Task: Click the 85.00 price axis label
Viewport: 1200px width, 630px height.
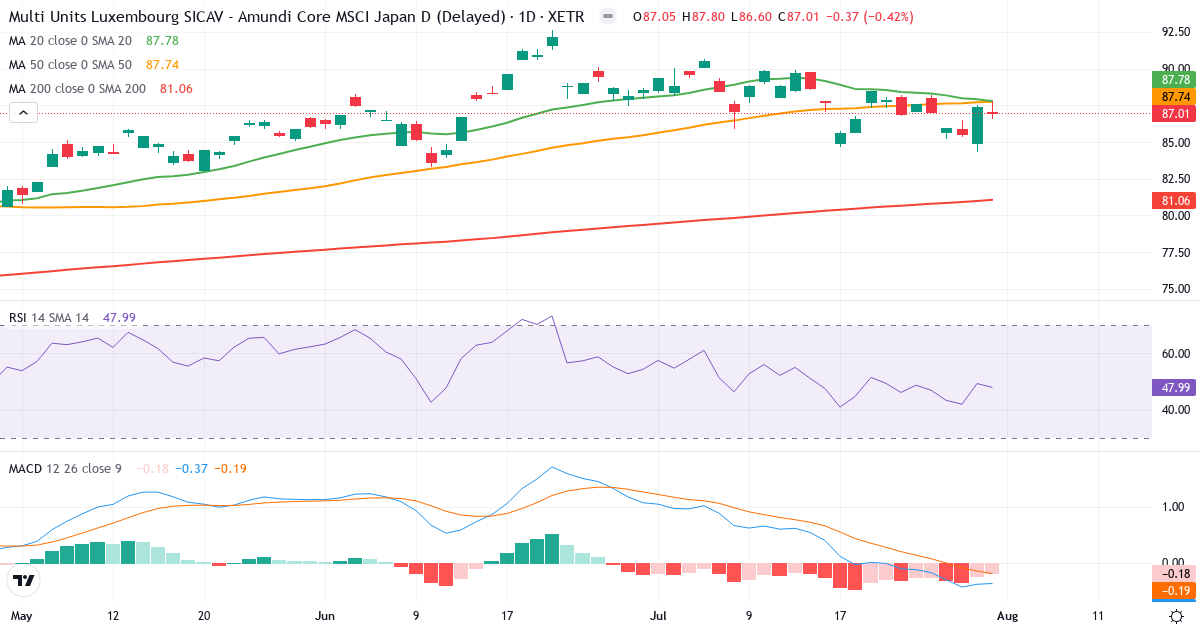Action: tap(1176, 142)
